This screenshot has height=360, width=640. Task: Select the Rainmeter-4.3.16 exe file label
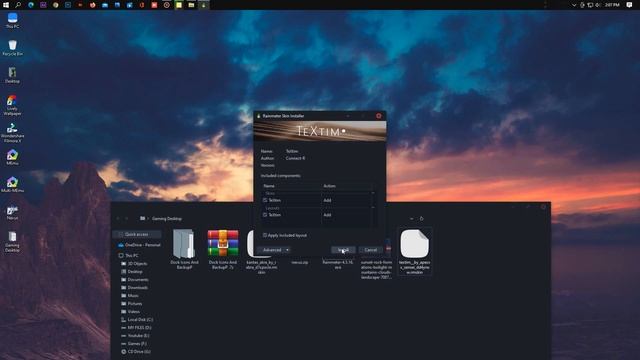click(x=338, y=264)
